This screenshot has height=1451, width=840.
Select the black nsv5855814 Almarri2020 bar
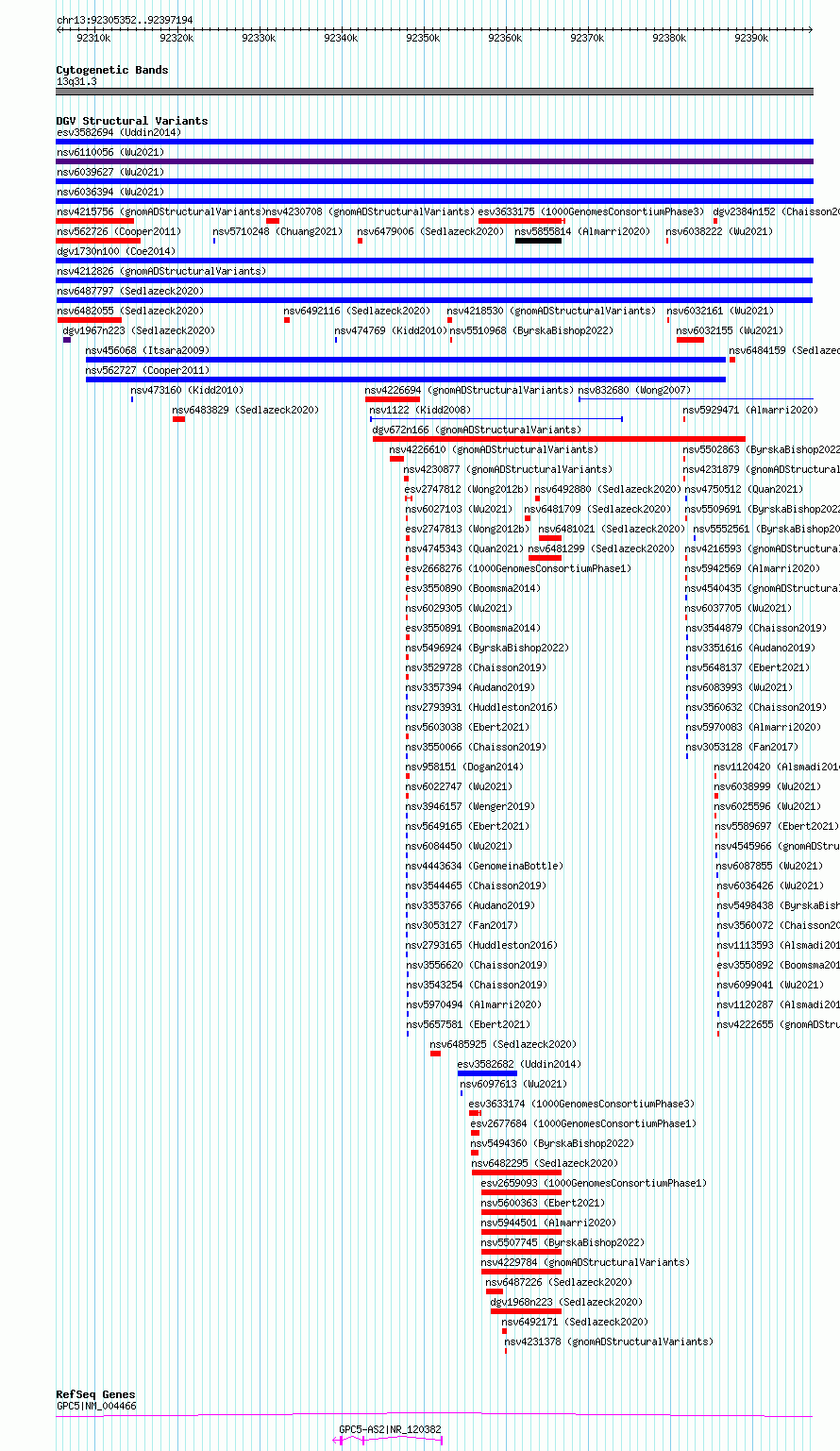[x=538, y=241]
